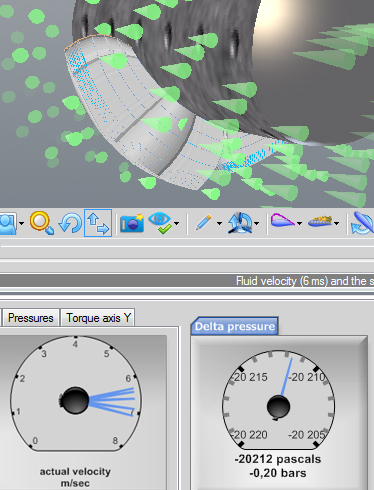374x490 pixels.
Task: Expand the ship hull dropdown arrow
Action: tap(336, 223)
